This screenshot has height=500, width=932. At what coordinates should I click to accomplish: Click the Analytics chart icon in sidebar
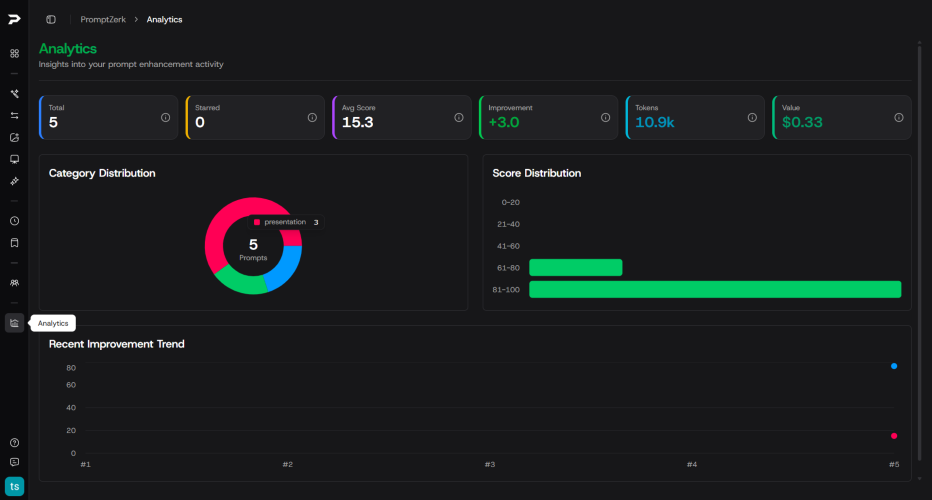click(x=14, y=322)
